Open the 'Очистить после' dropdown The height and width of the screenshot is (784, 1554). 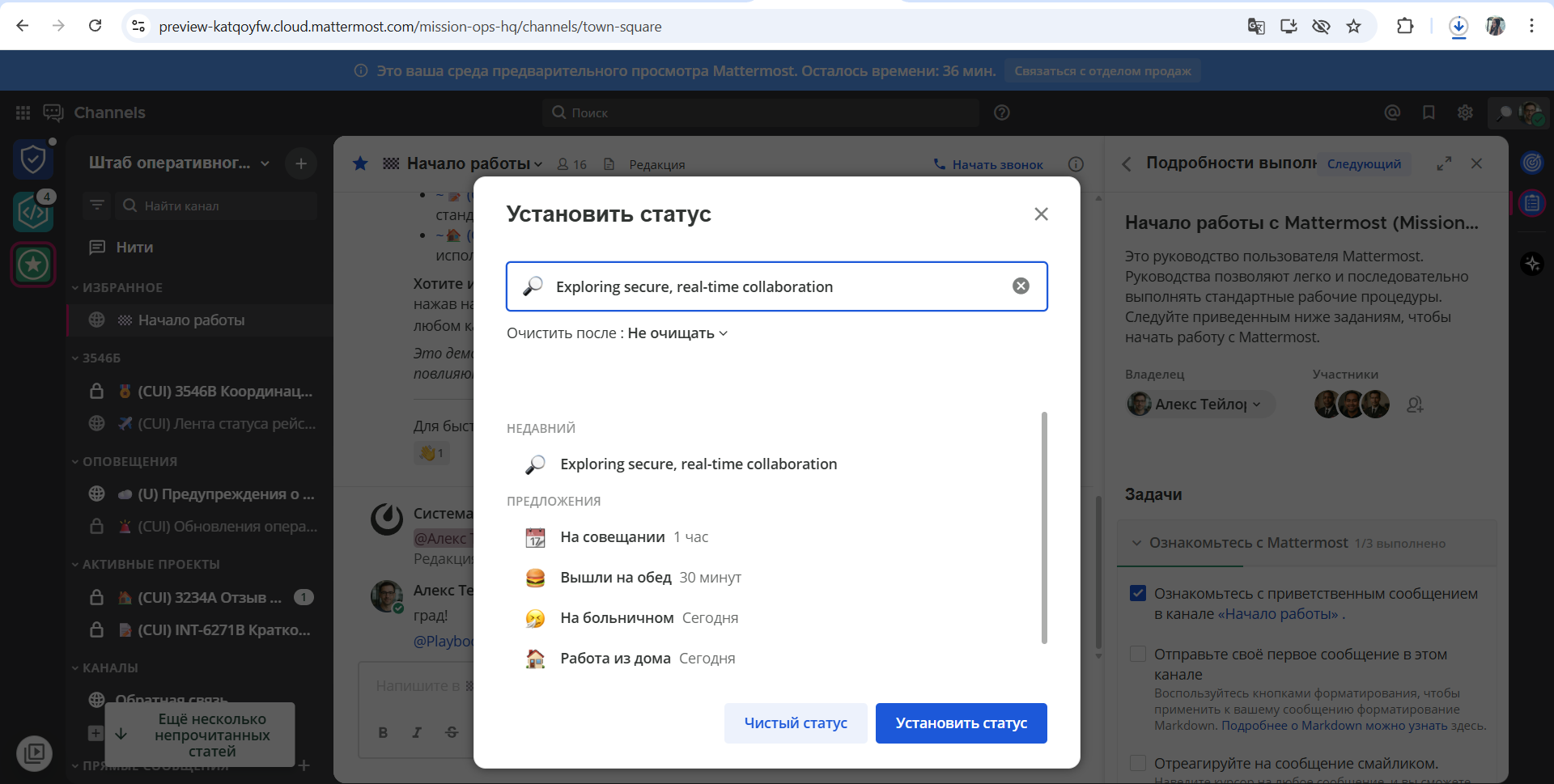click(677, 333)
